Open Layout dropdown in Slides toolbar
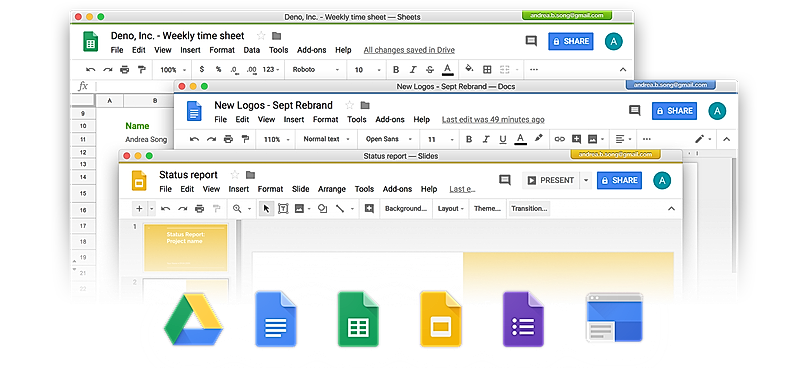 pos(451,209)
